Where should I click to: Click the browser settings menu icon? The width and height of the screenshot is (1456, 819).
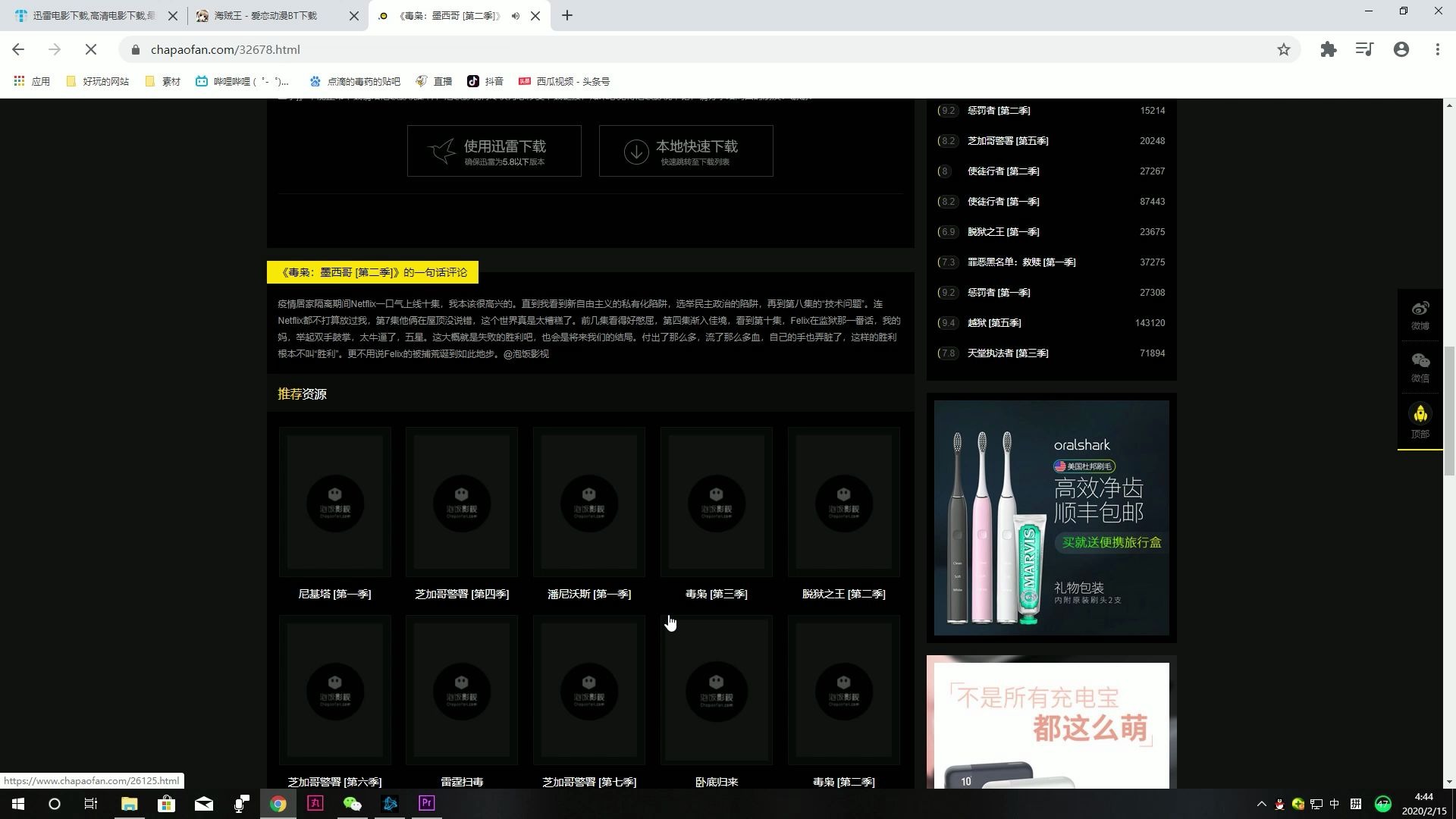(1437, 49)
